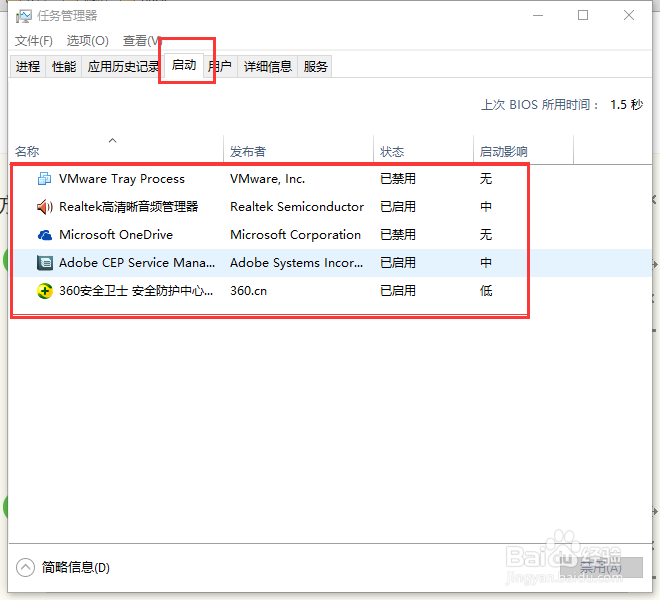Select the Adobe CEP Service Mana... row name
The height and width of the screenshot is (600, 660).
(x=137, y=263)
